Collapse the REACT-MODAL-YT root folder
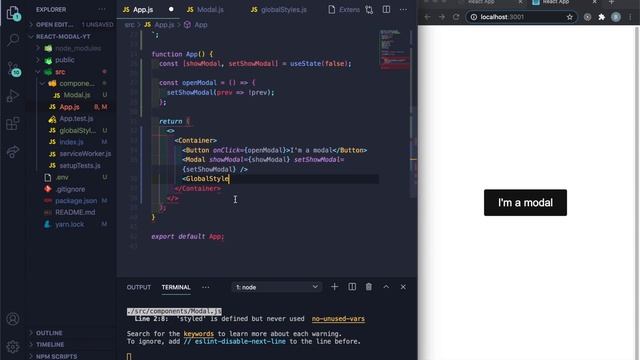This screenshot has height=360, width=640. coord(72,36)
